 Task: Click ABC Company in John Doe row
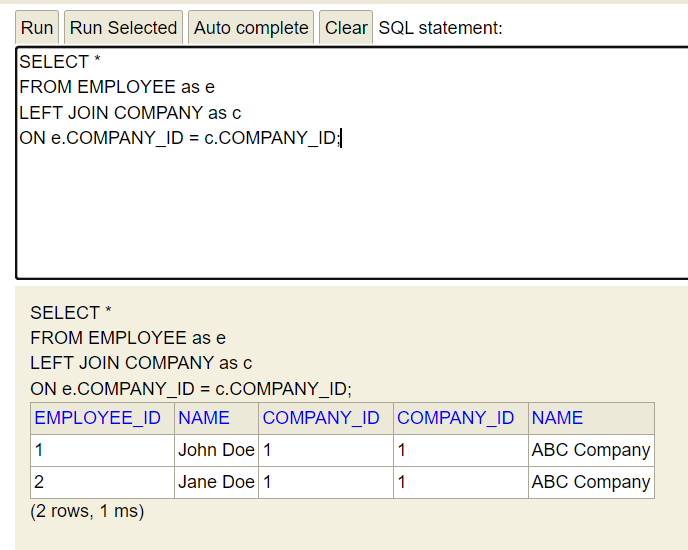click(x=591, y=450)
